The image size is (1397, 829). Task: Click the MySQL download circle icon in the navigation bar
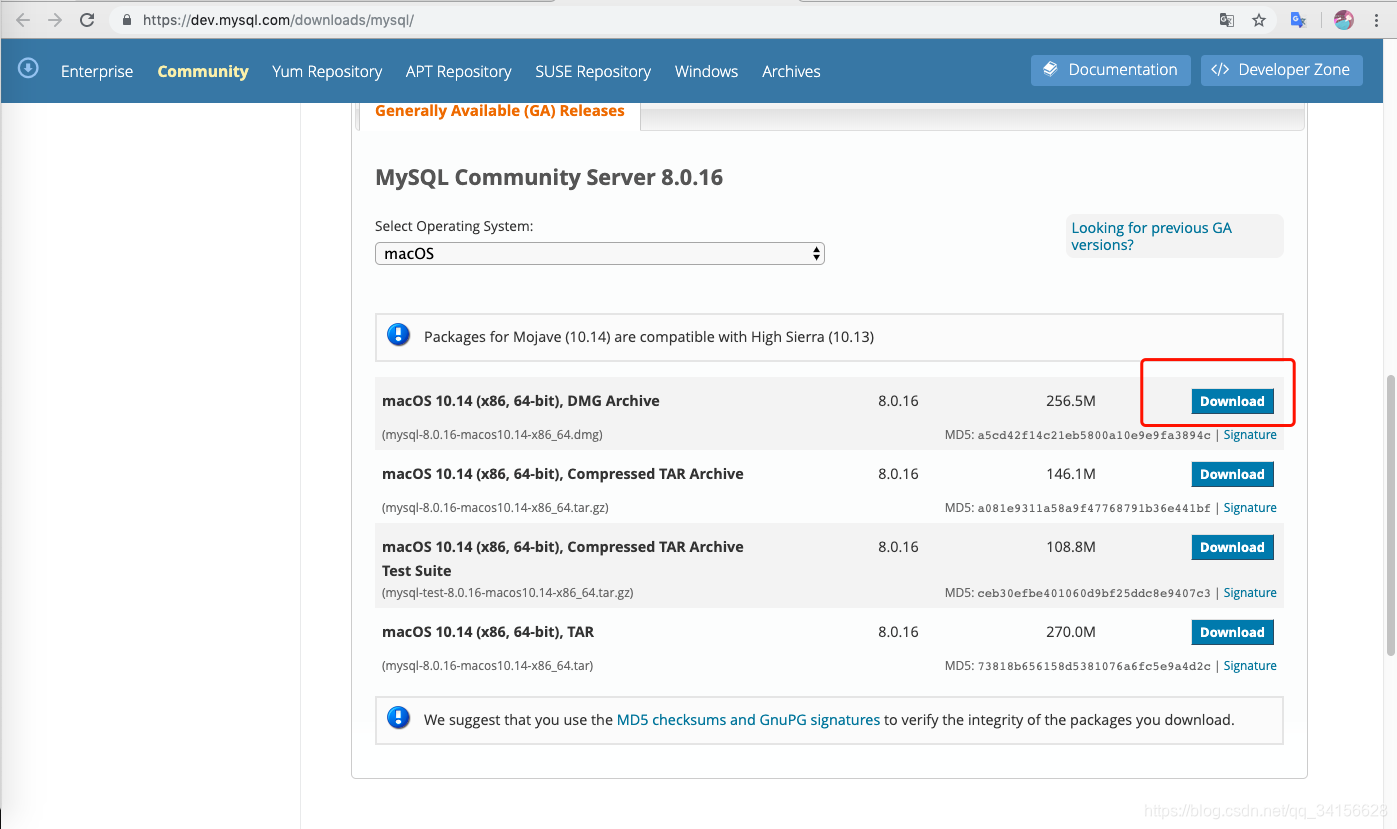point(28,68)
